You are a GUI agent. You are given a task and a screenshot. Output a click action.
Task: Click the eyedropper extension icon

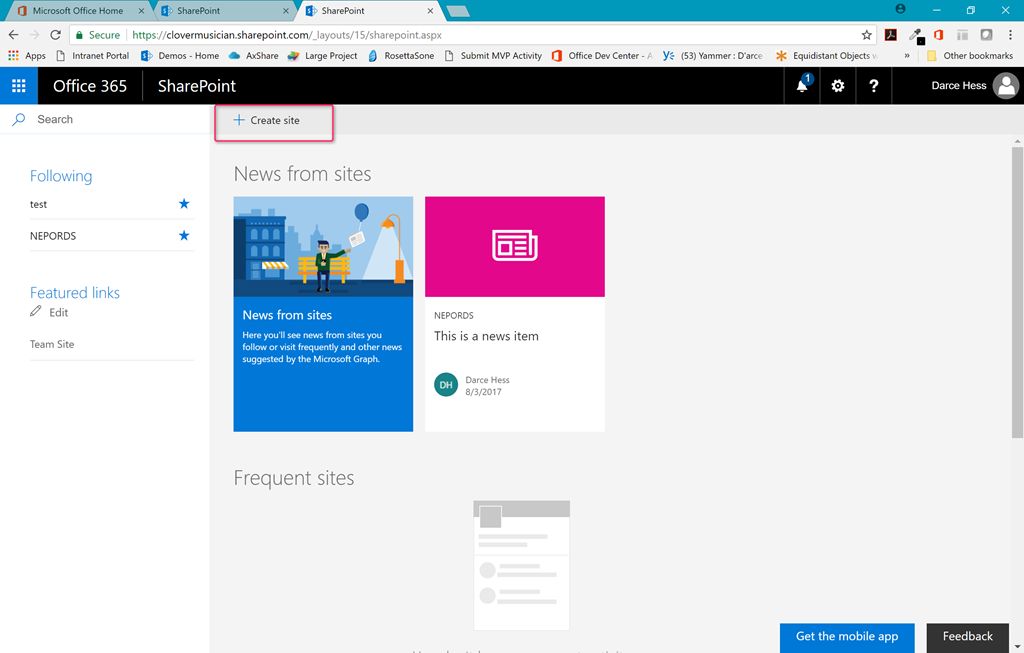click(x=916, y=35)
